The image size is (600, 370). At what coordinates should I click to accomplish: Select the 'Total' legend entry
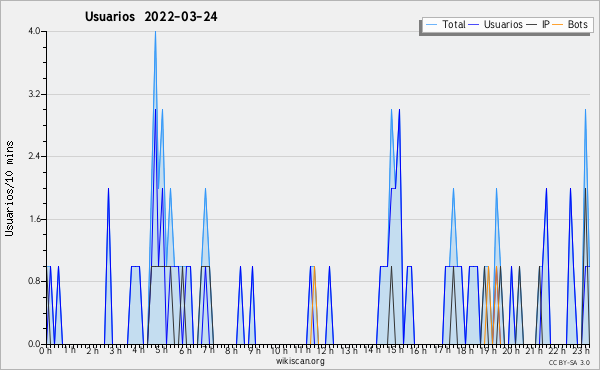click(x=453, y=24)
